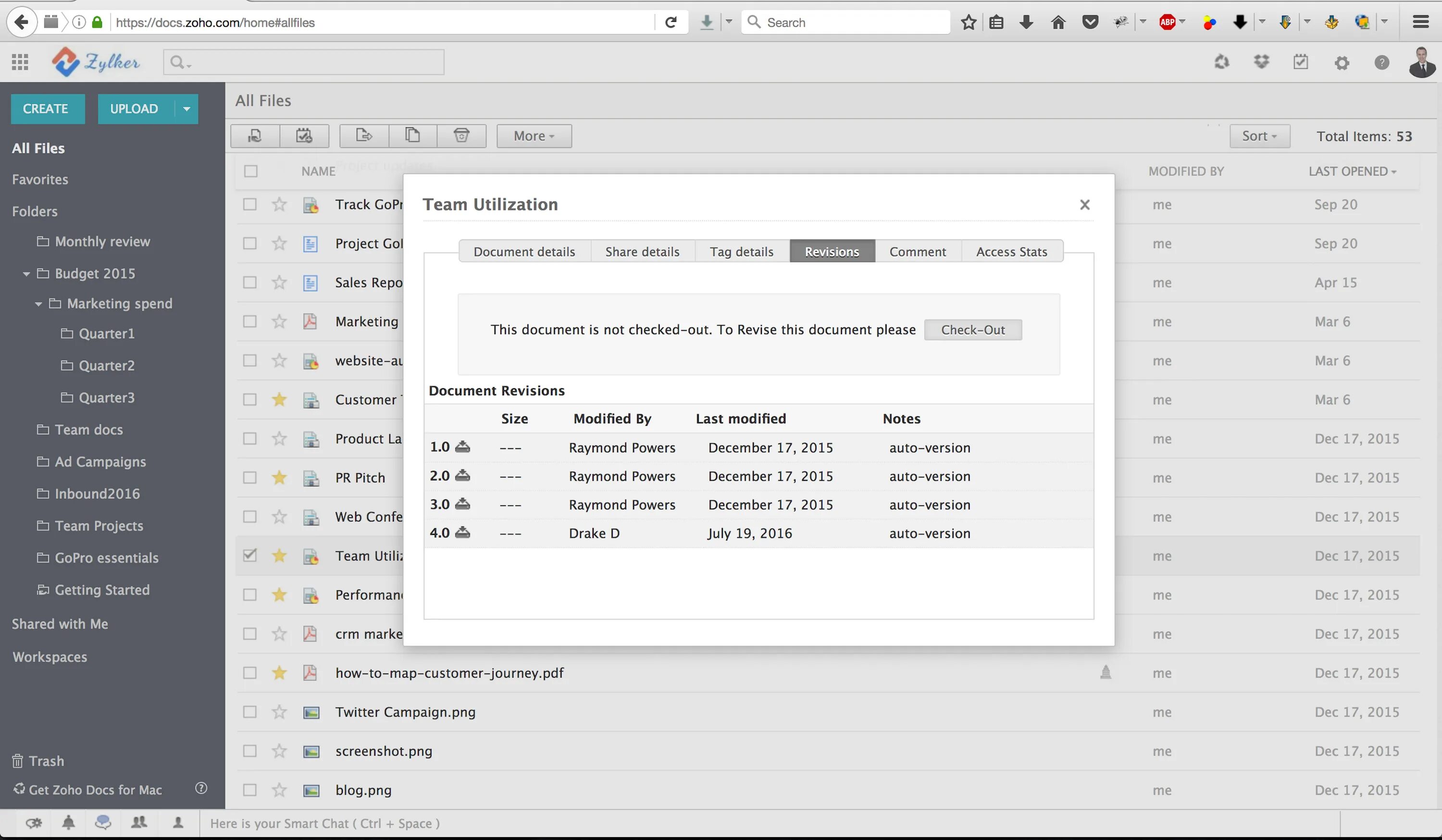
Task: Click the Create button
Action: point(45,108)
